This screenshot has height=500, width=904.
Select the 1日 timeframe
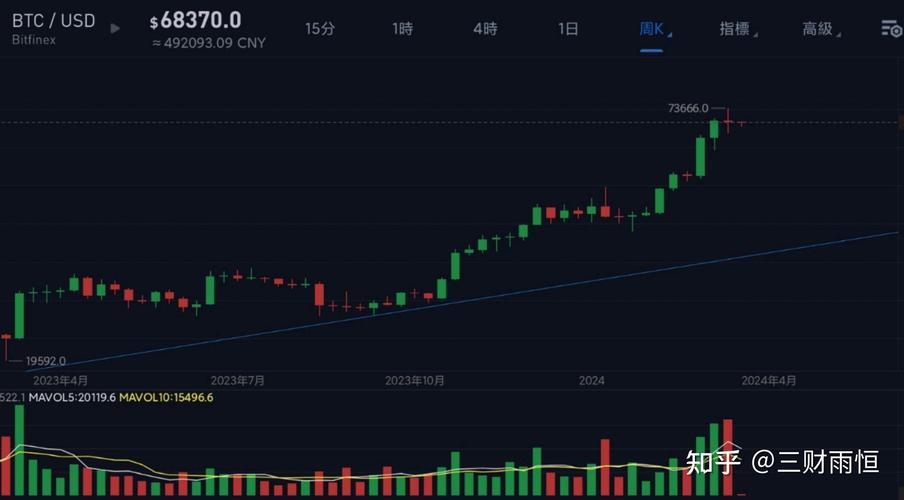[568, 29]
